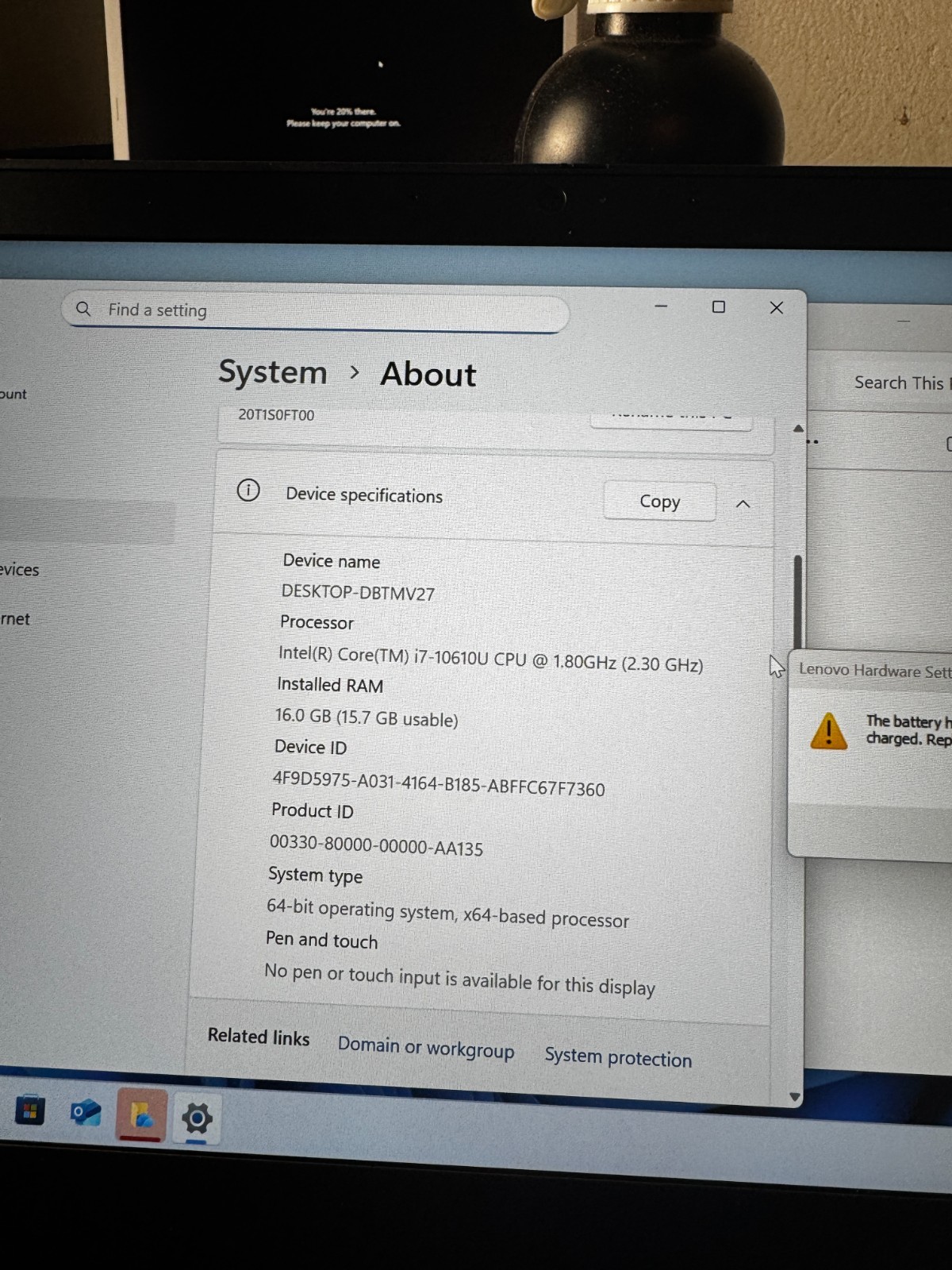952x1270 pixels.
Task: Click the Pen and touch label
Action: point(321,940)
